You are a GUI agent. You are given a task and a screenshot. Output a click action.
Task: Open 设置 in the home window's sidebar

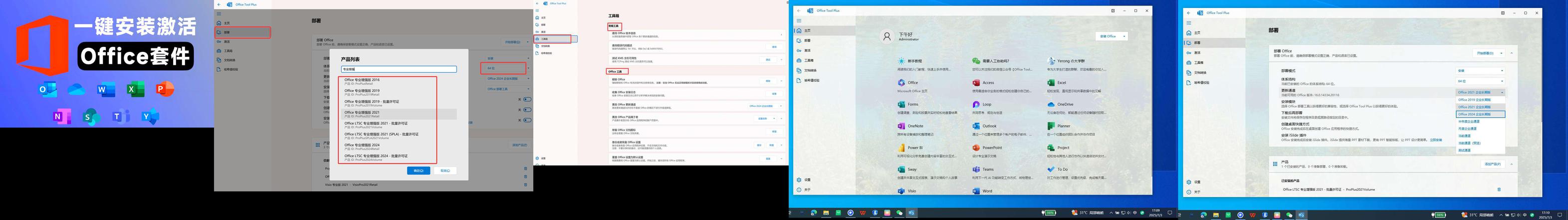click(824, 180)
